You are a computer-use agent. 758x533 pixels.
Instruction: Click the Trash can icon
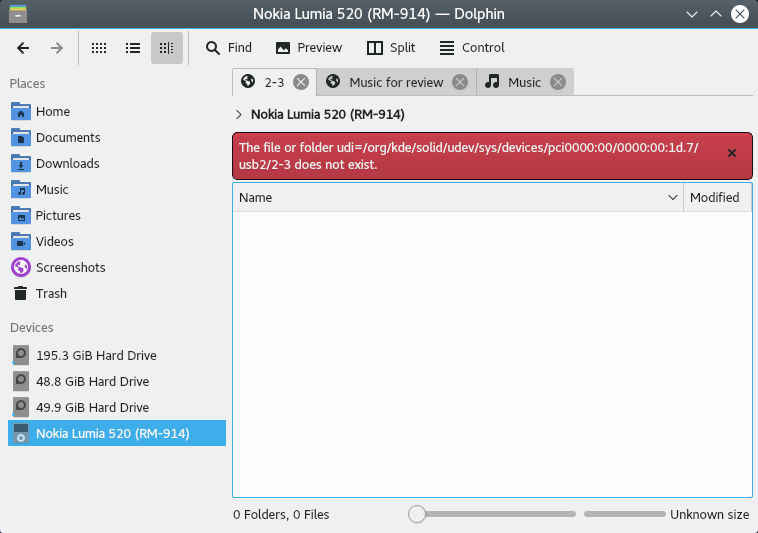pyautogui.click(x=20, y=294)
